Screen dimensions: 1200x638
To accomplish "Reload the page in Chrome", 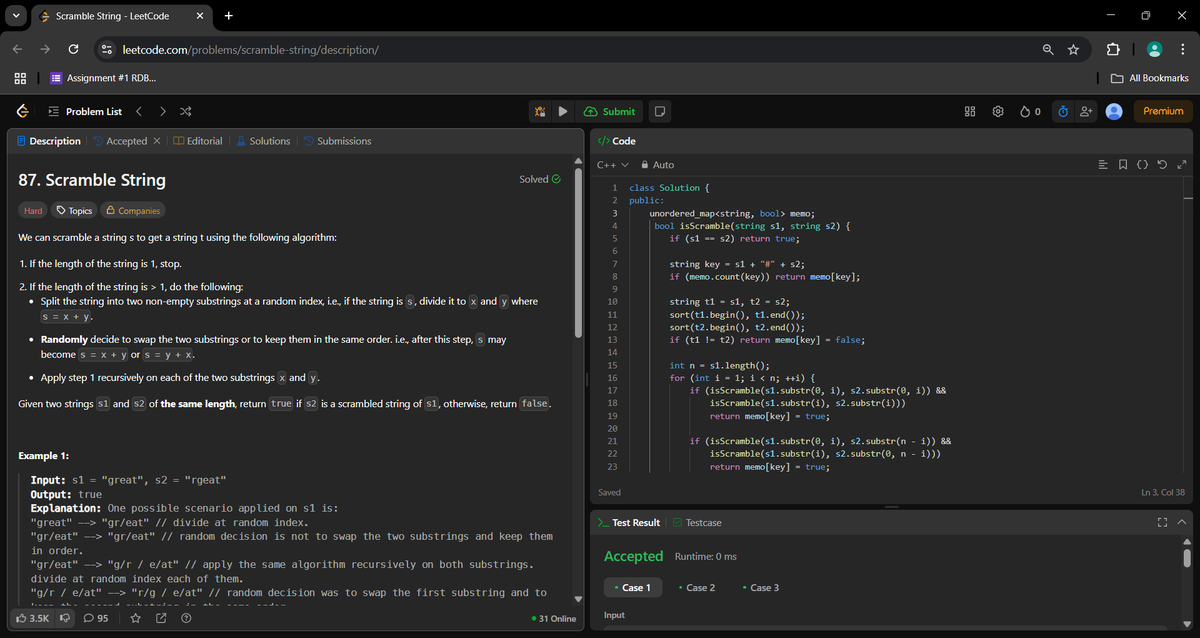I will pyautogui.click(x=73, y=49).
